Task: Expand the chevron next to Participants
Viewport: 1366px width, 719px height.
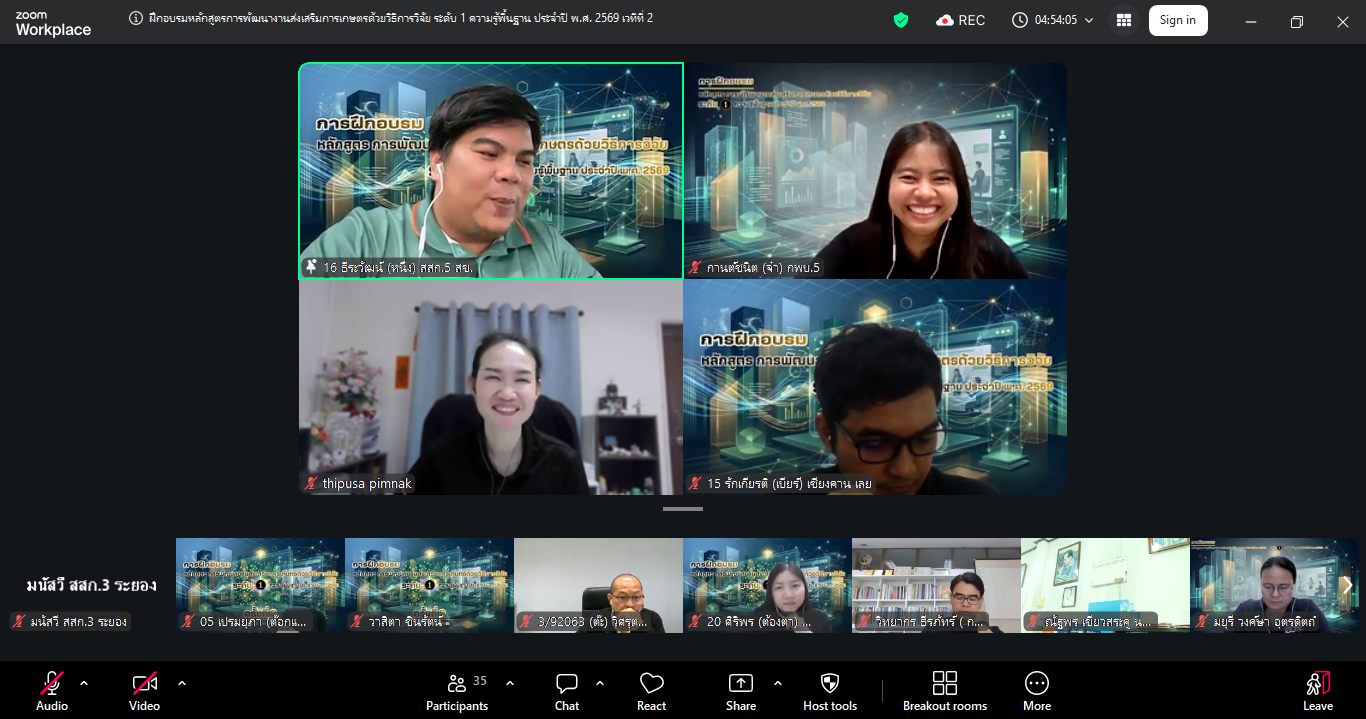Action: pos(510,683)
